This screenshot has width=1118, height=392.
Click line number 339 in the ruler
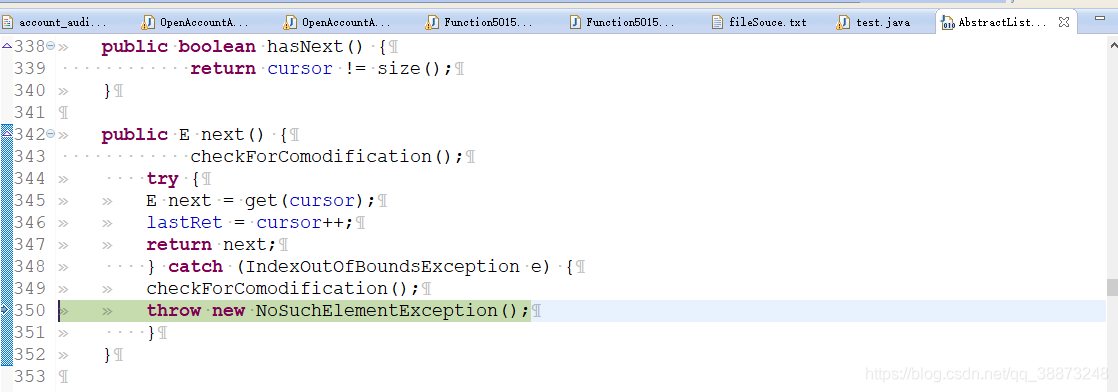coord(30,69)
